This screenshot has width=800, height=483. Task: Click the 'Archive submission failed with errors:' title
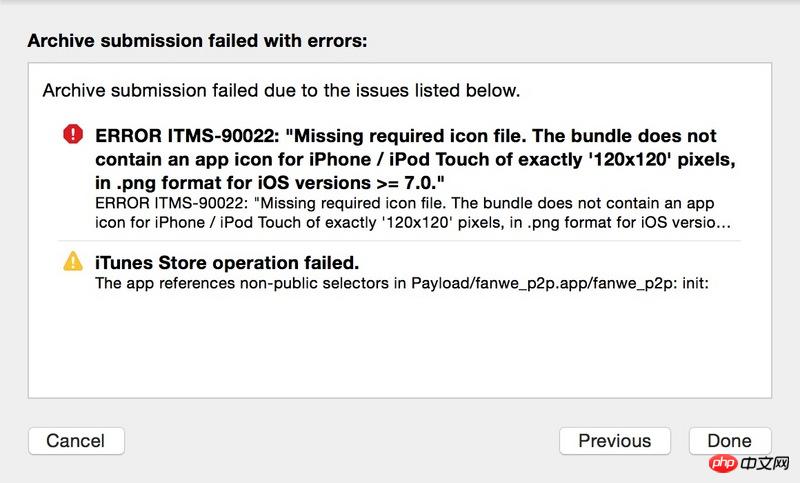point(197,41)
